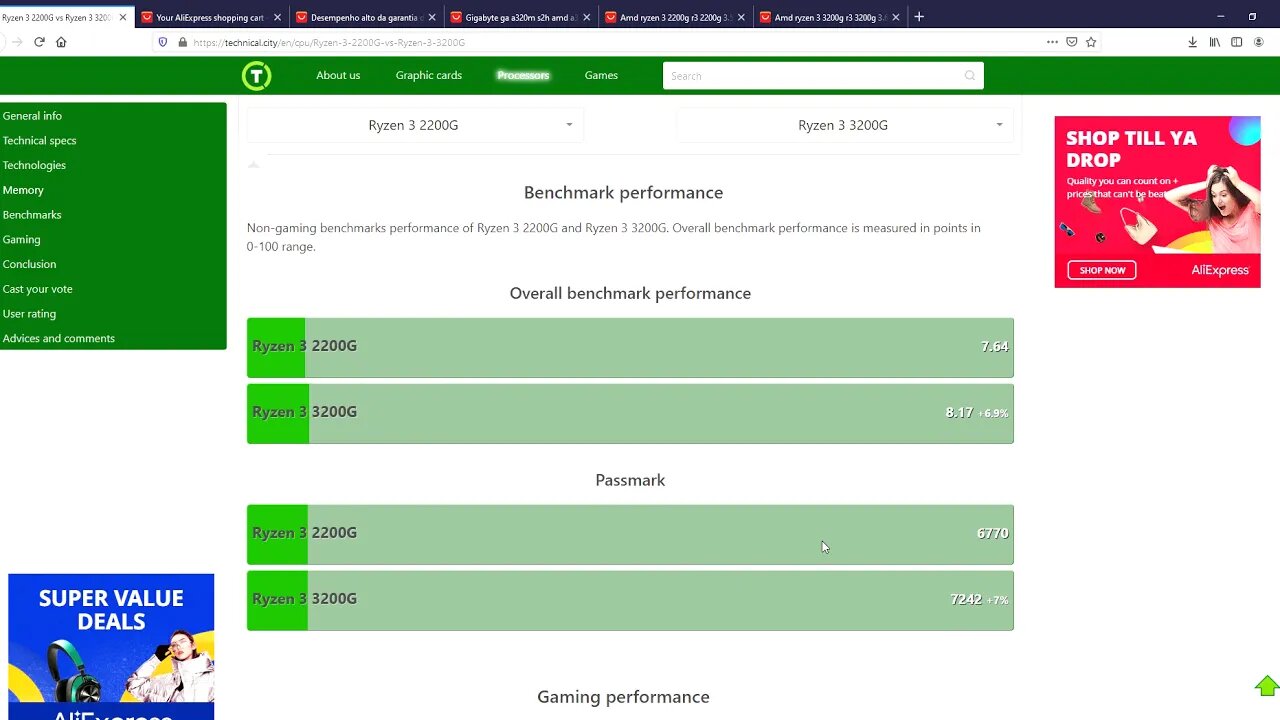Open the downloads panel
The width and height of the screenshot is (1280, 720).
coord(1192,42)
